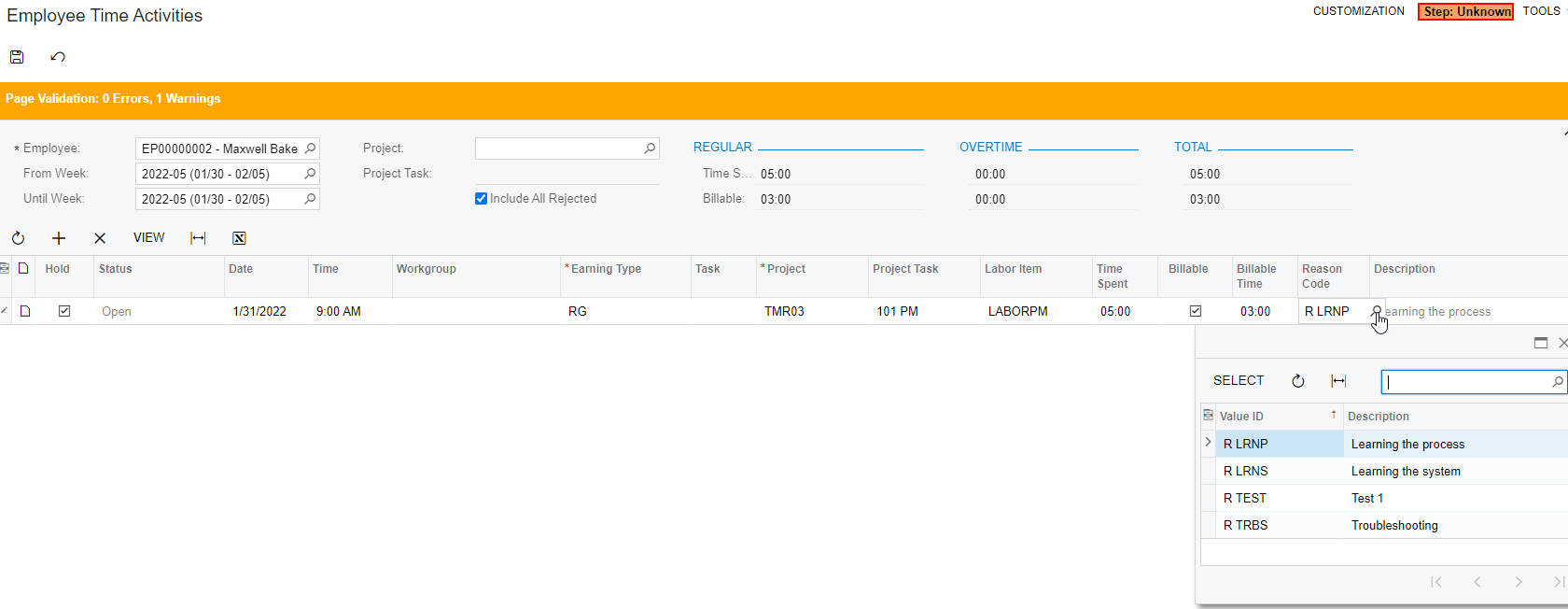Image resolution: width=1568 pixels, height=609 pixels.
Task: Click the LABORPM labor item cell
Action: [1036, 311]
